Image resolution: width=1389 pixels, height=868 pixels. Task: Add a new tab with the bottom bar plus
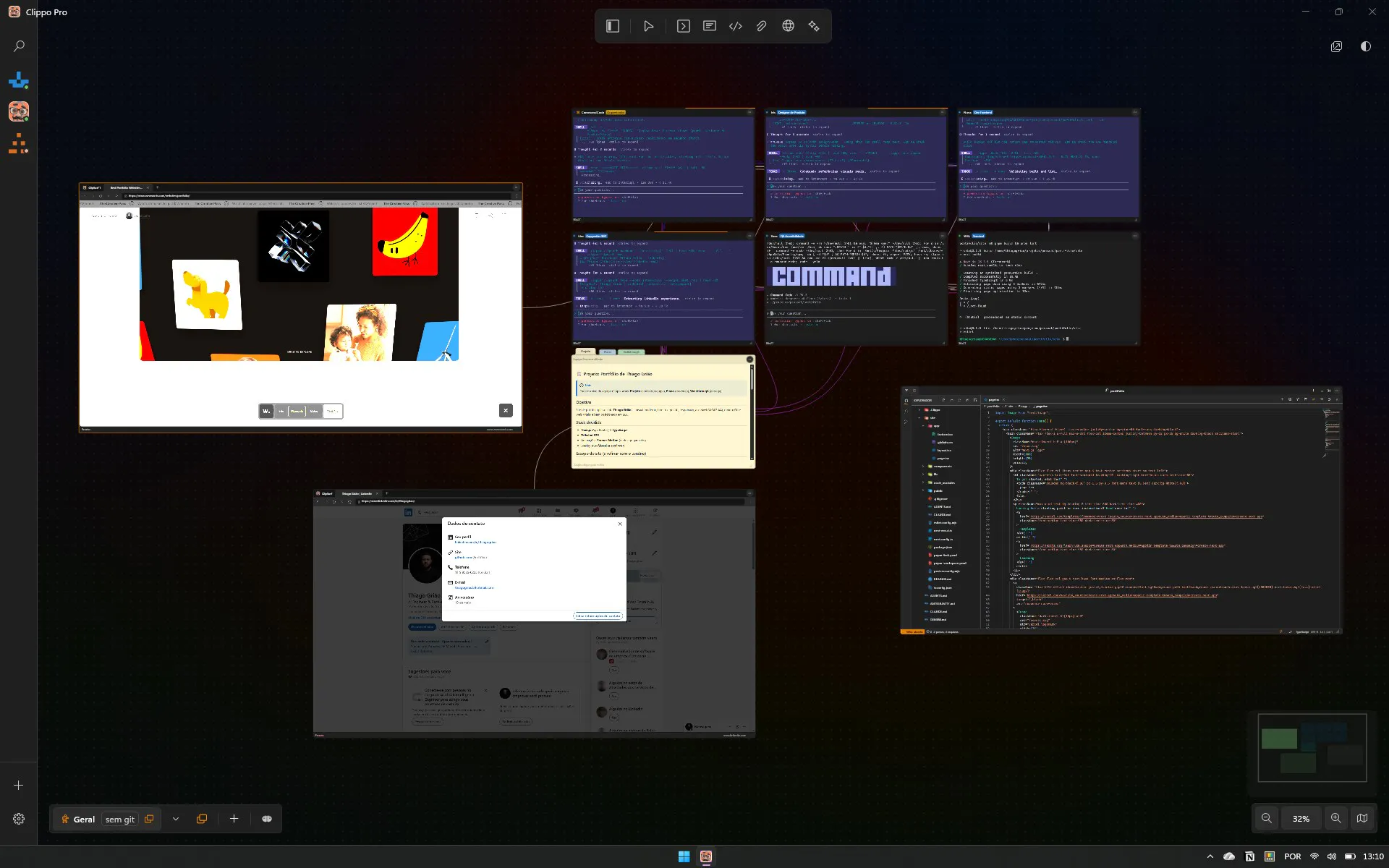pyautogui.click(x=234, y=819)
